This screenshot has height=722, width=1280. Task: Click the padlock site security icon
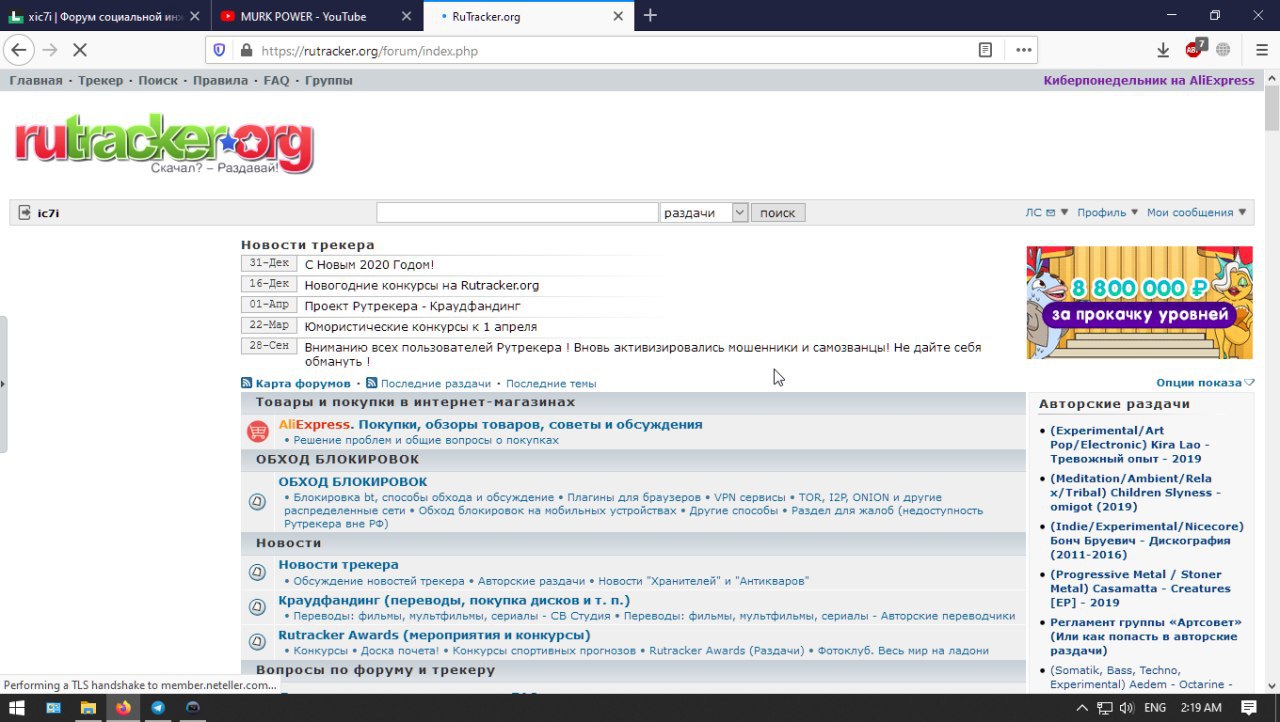click(x=246, y=50)
